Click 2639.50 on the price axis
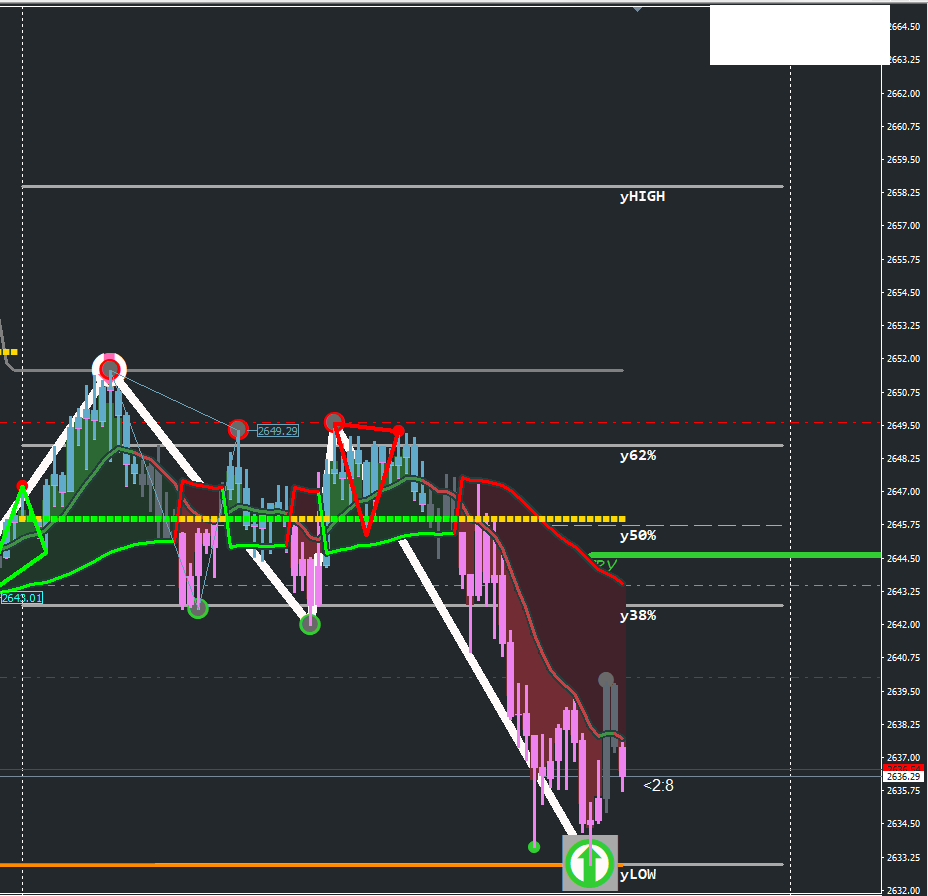928x896 pixels. tap(904, 691)
